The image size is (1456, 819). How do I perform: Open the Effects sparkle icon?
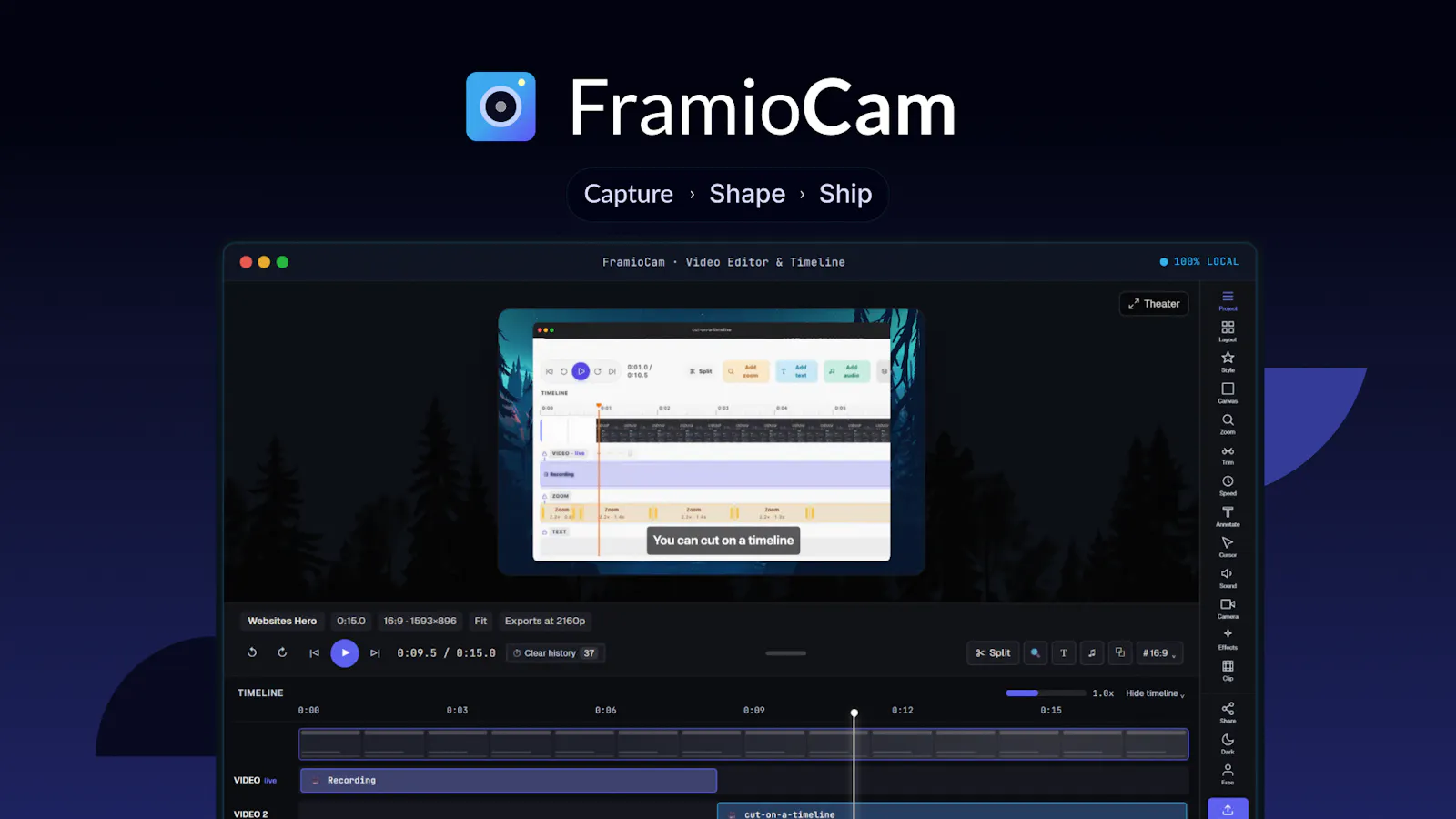click(x=1228, y=640)
